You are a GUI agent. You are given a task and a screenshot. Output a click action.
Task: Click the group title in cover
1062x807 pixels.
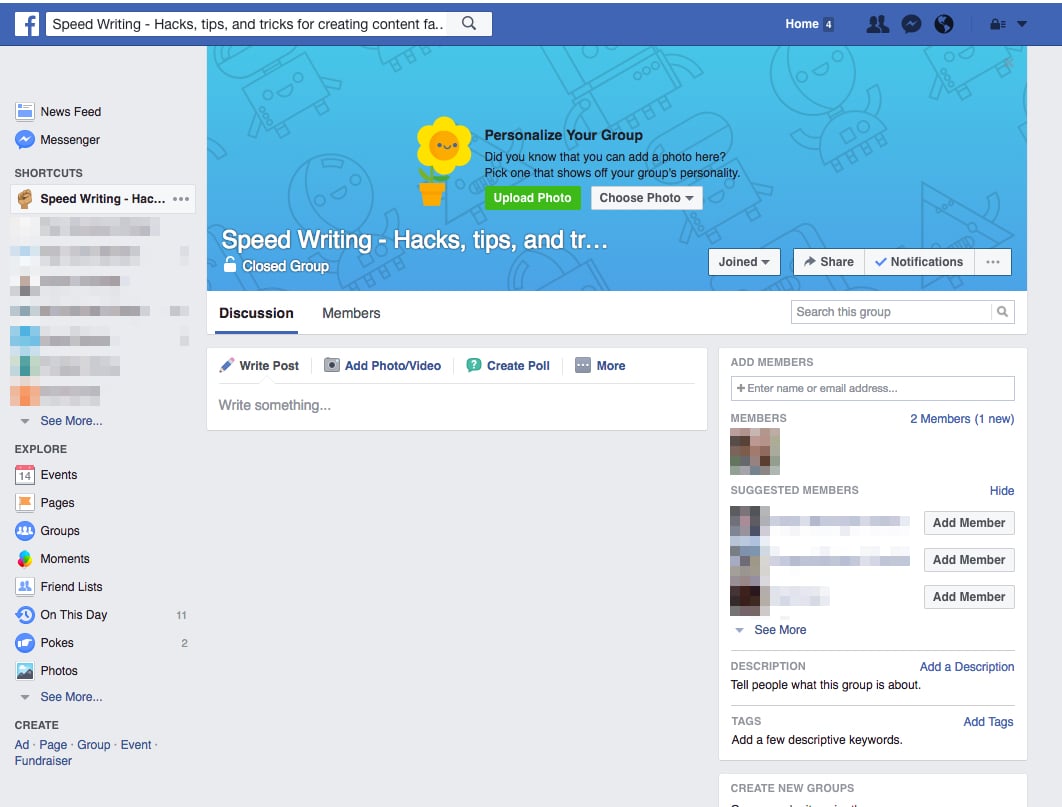(415, 240)
